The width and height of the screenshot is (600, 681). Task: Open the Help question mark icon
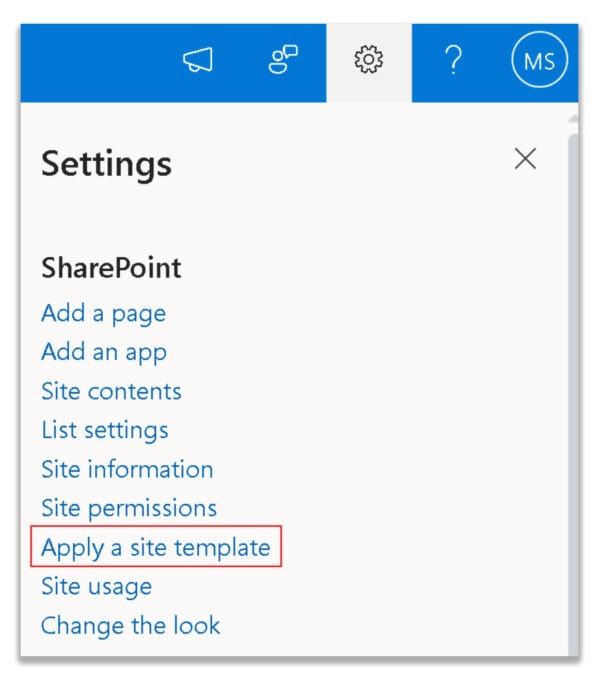tap(453, 60)
